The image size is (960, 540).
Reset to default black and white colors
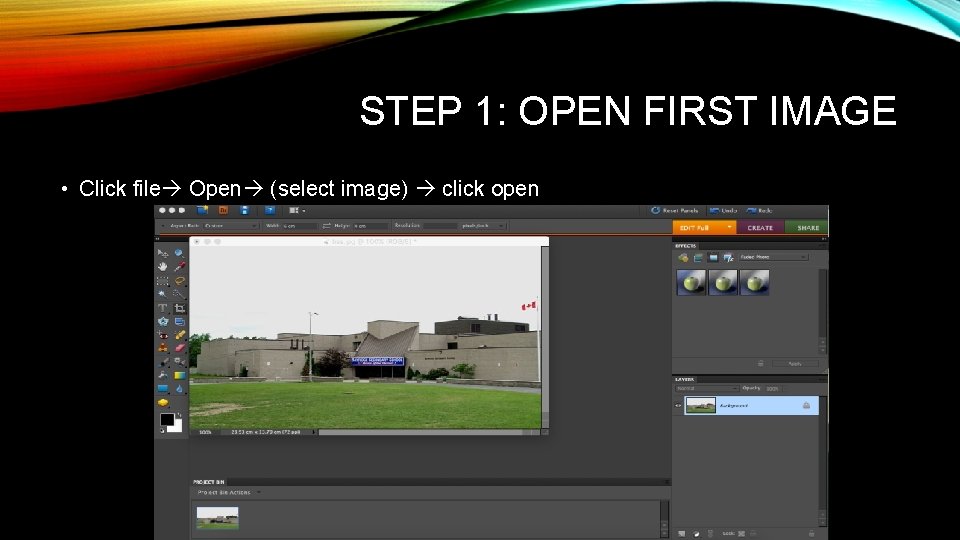[x=162, y=431]
